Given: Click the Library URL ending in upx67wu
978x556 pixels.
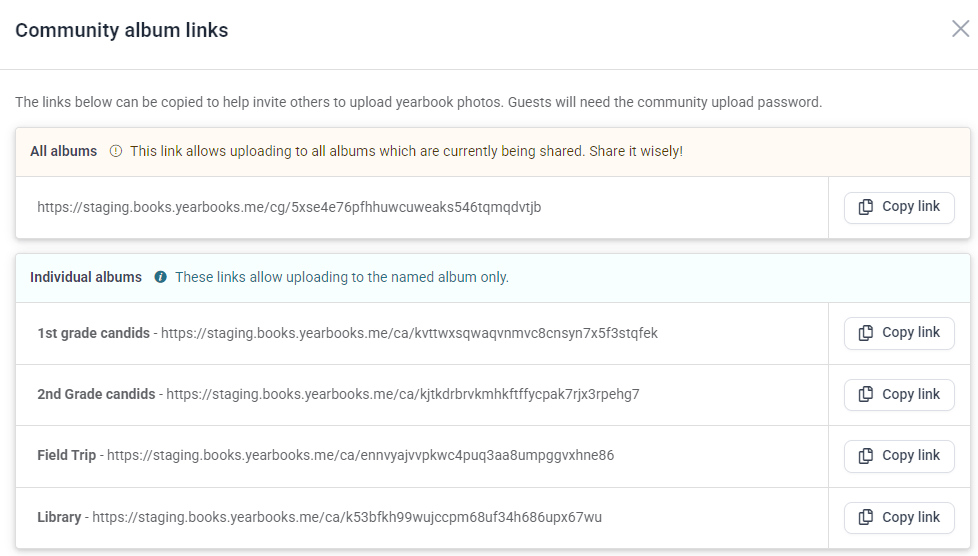Looking at the screenshot, I should tap(347, 517).
